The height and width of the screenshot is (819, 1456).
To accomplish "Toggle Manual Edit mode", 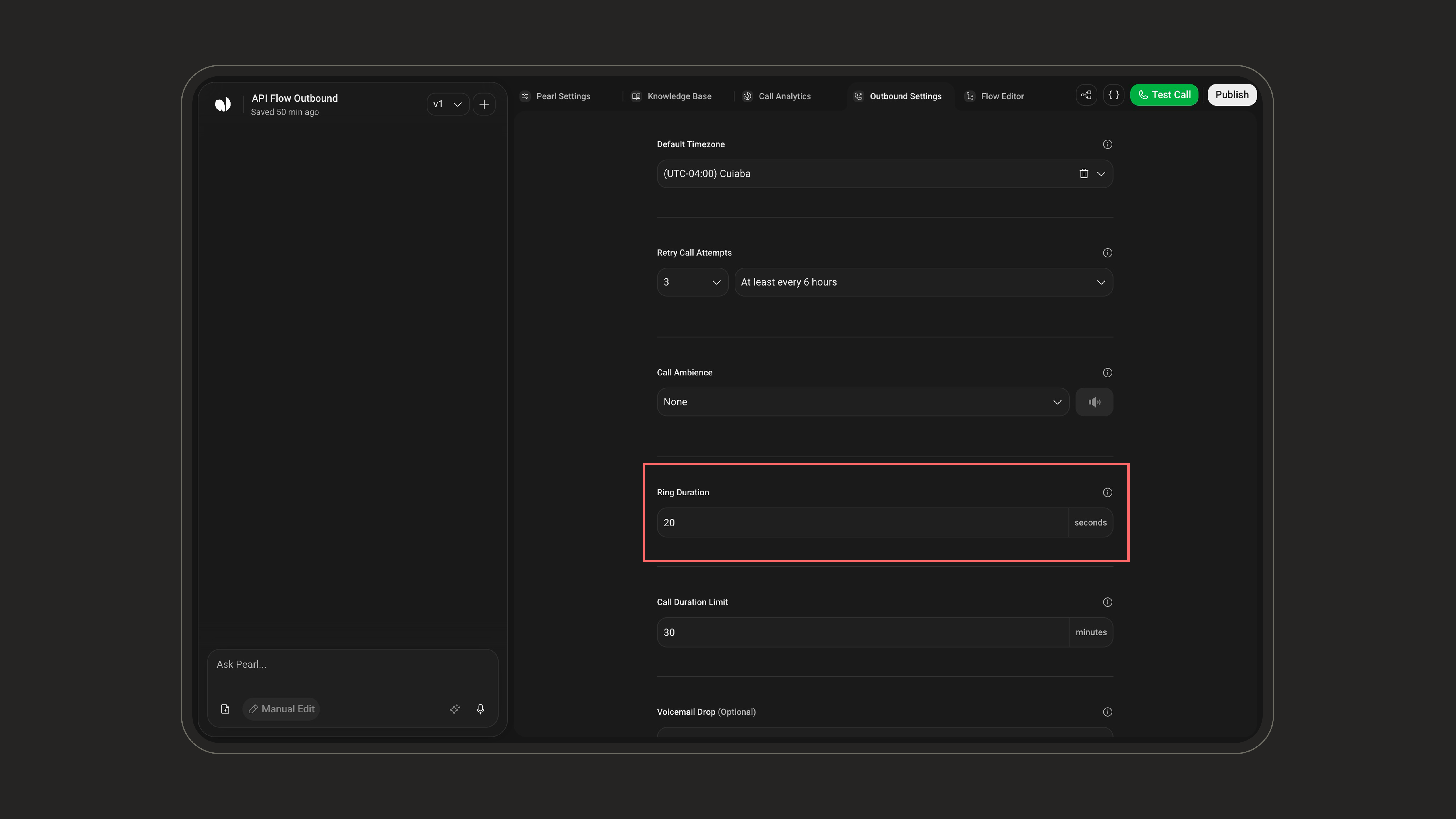I will coord(282,709).
